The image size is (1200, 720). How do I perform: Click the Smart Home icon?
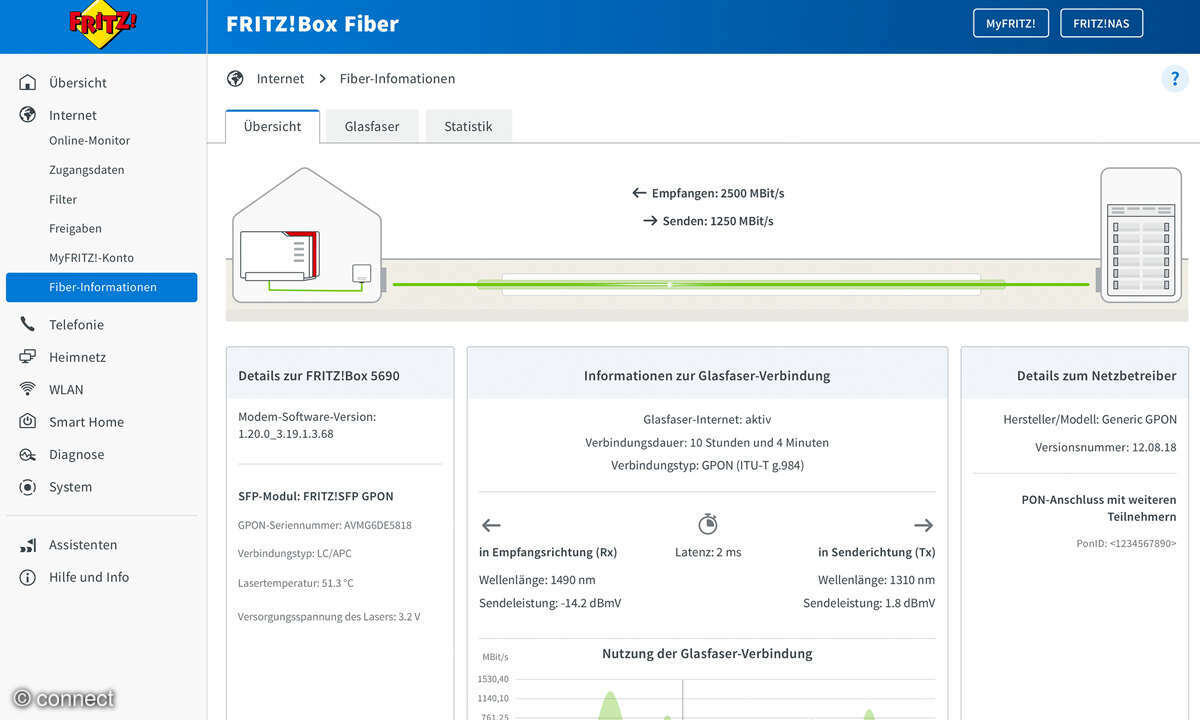point(28,422)
